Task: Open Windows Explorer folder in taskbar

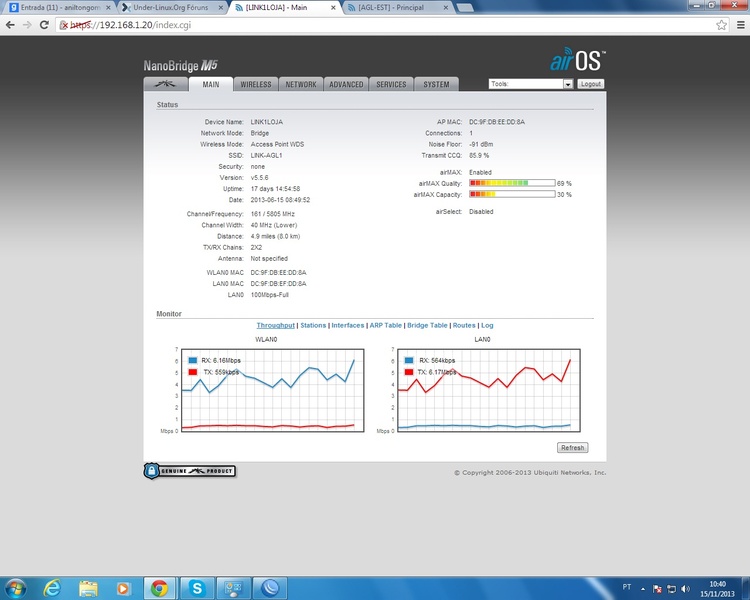Action: (88, 588)
